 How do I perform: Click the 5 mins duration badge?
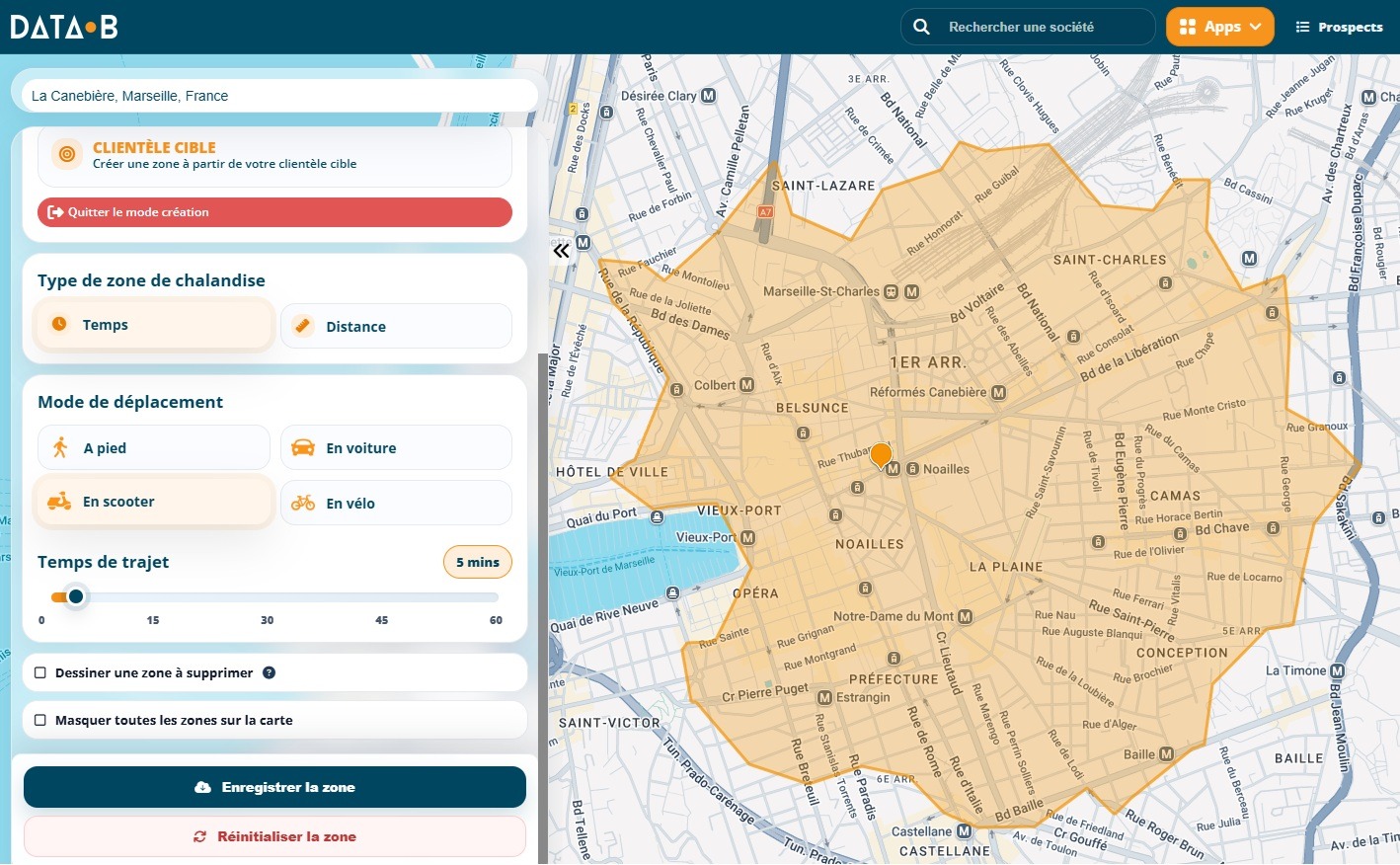pos(478,562)
